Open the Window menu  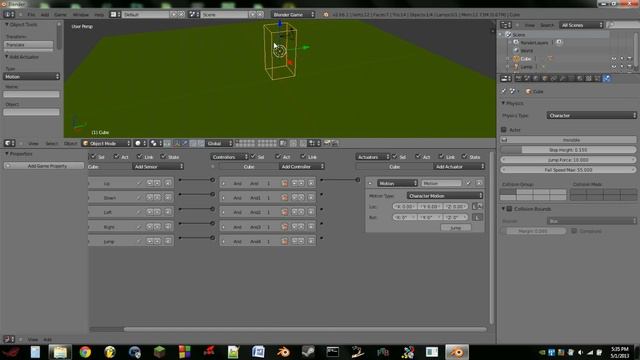pyautogui.click(x=80, y=14)
